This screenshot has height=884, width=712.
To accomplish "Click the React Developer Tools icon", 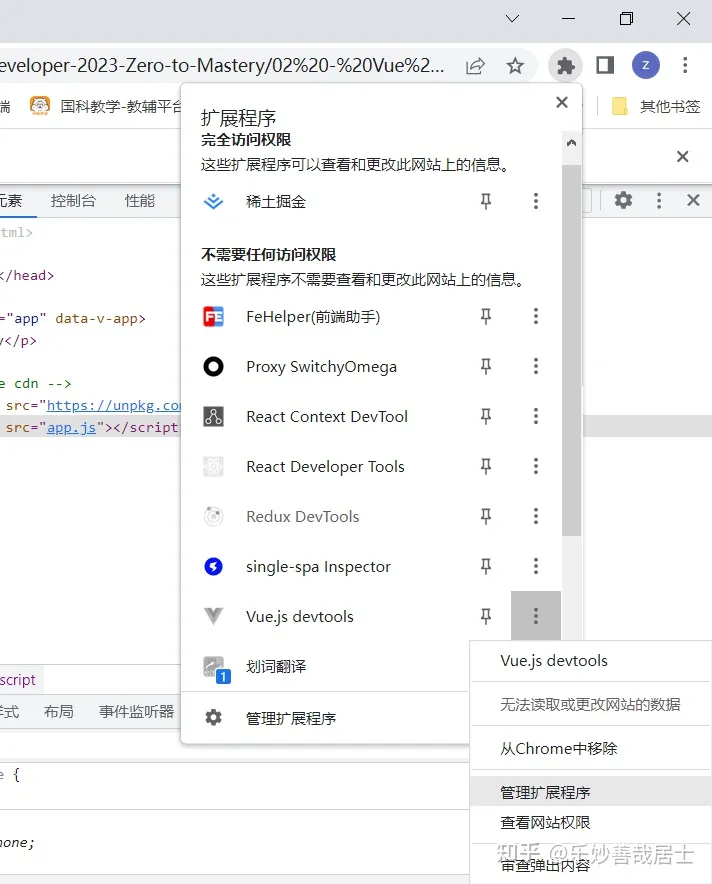I will tap(213, 466).
